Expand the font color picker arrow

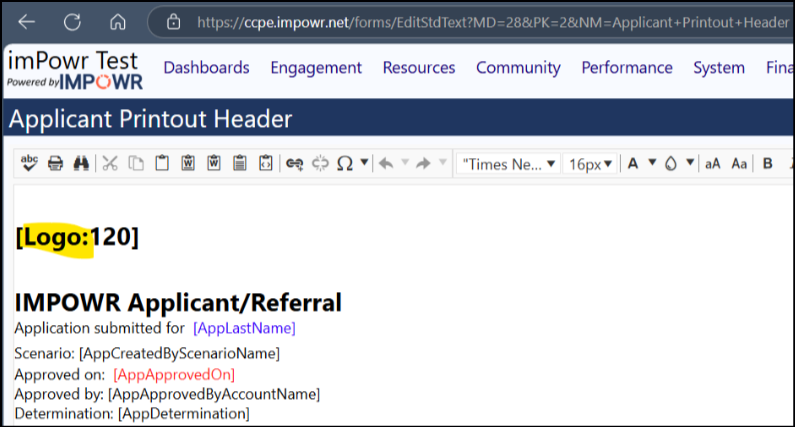(652, 163)
